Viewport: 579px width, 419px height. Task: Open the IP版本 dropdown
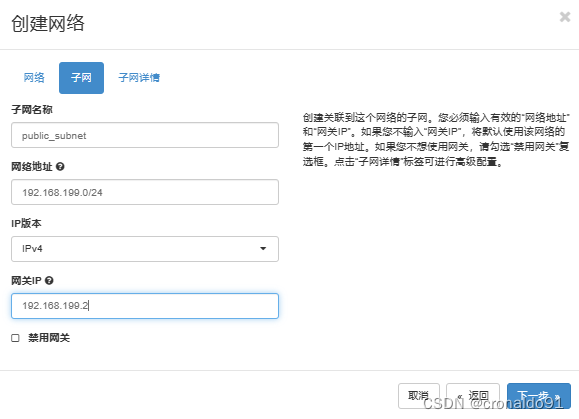coord(145,249)
